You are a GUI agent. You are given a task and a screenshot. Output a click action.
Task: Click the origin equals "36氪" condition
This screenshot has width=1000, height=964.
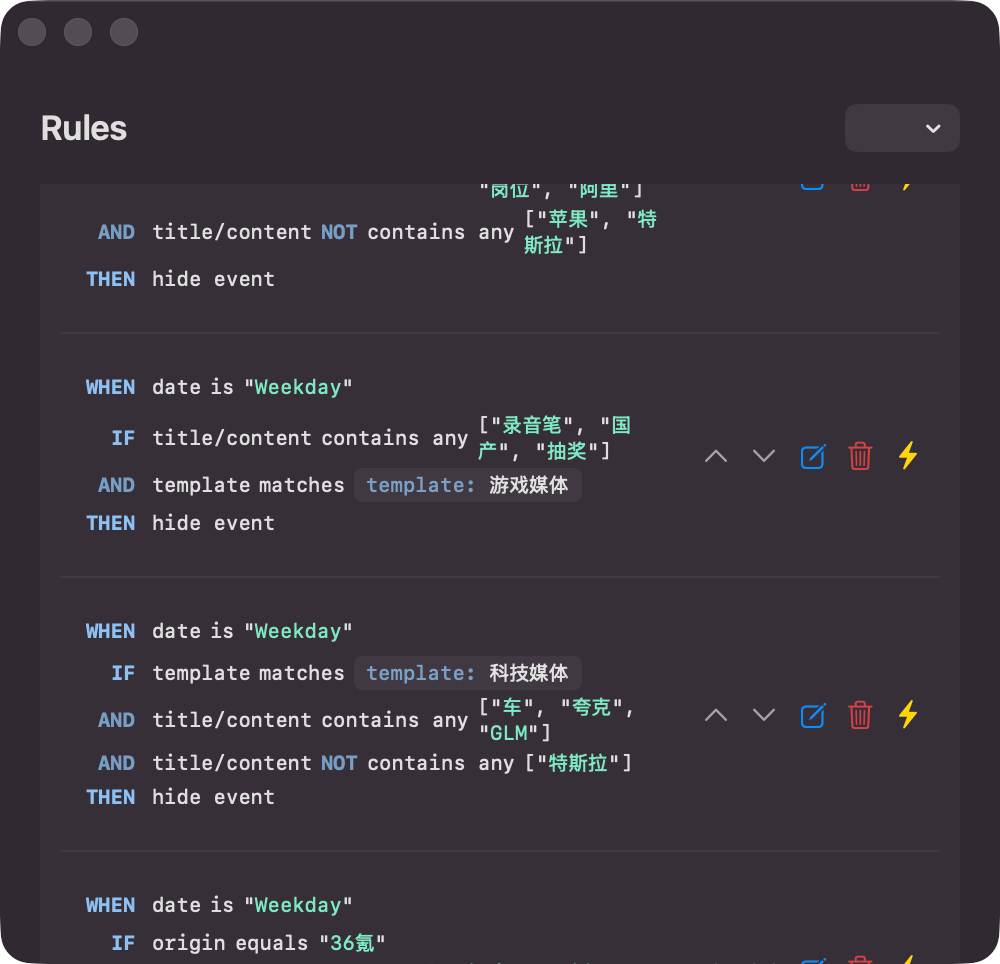click(268, 943)
